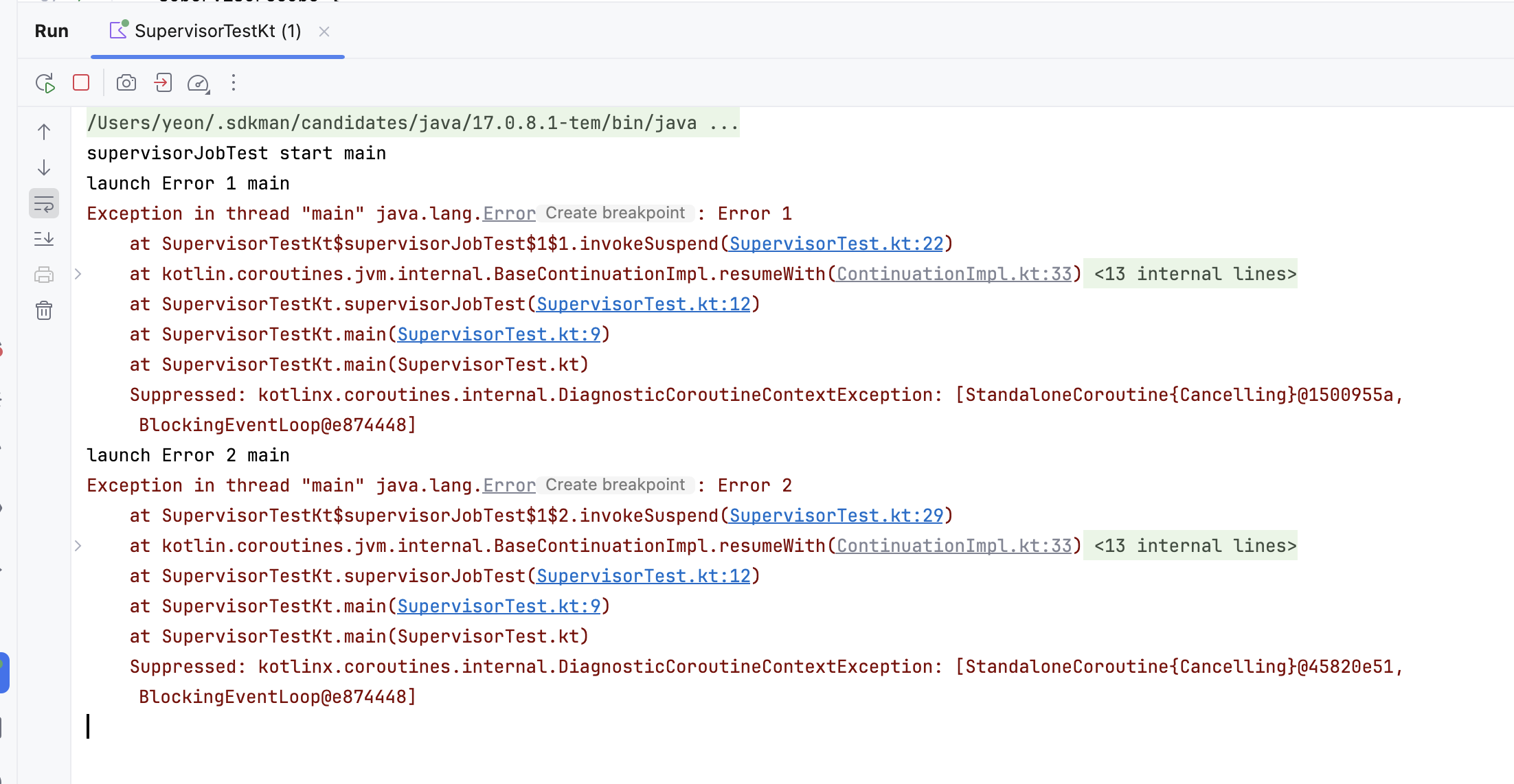
Task: Select the SupervisorTestKt (1) run tab
Action: pyautogui.click(x=217, y=32)
